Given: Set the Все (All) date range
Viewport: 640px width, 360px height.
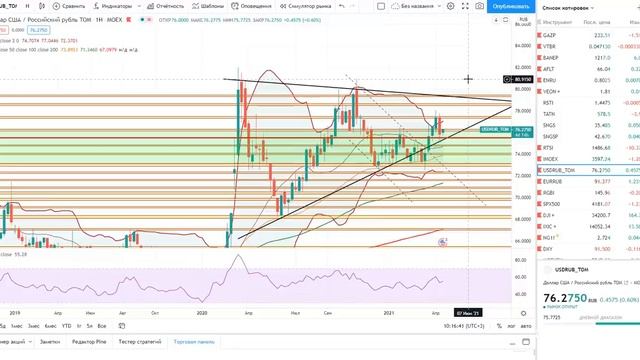Looking at the screenshot, I should coord(102,326).
